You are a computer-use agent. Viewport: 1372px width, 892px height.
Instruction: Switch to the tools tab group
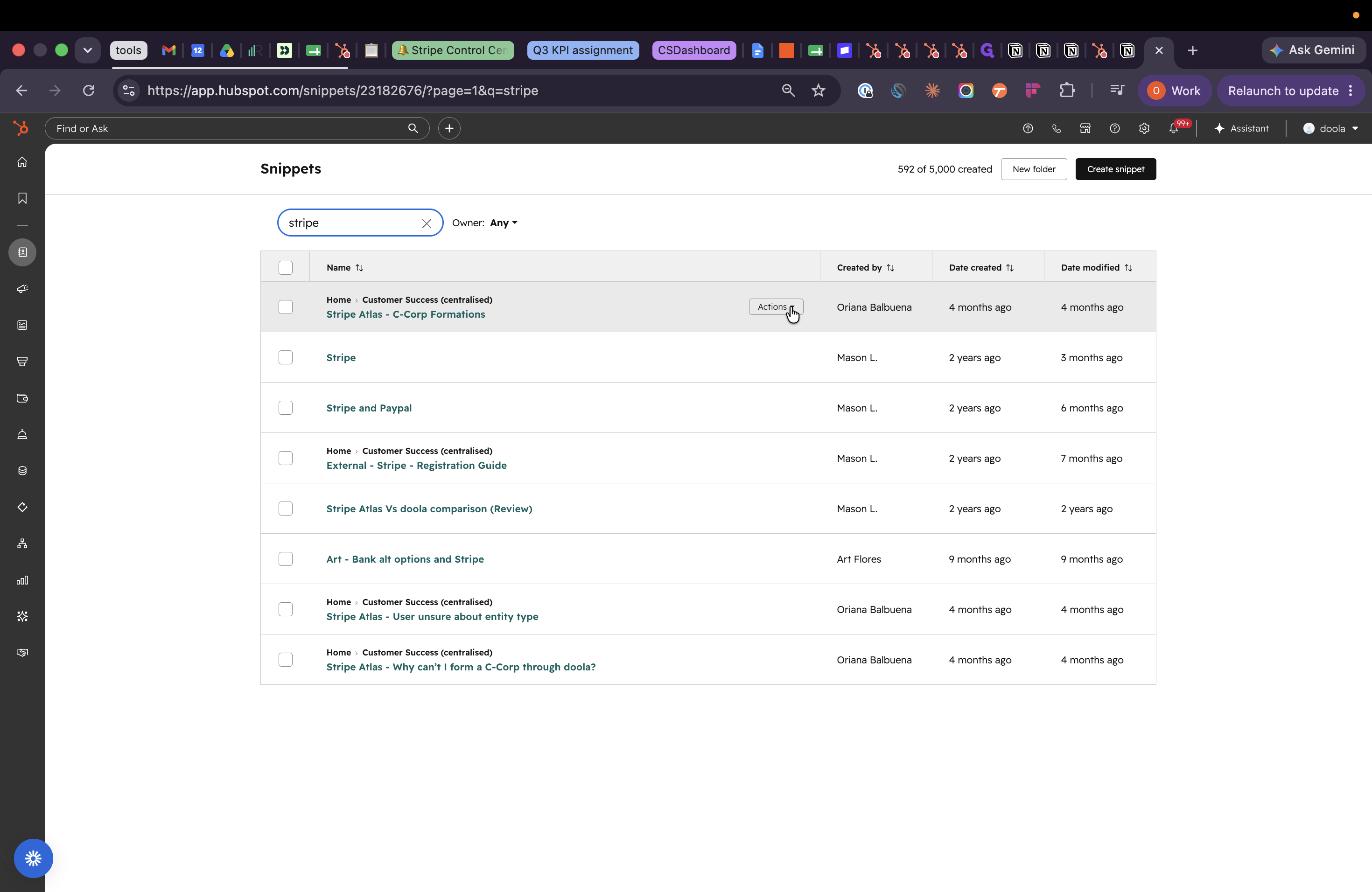[x=128, y=50]
